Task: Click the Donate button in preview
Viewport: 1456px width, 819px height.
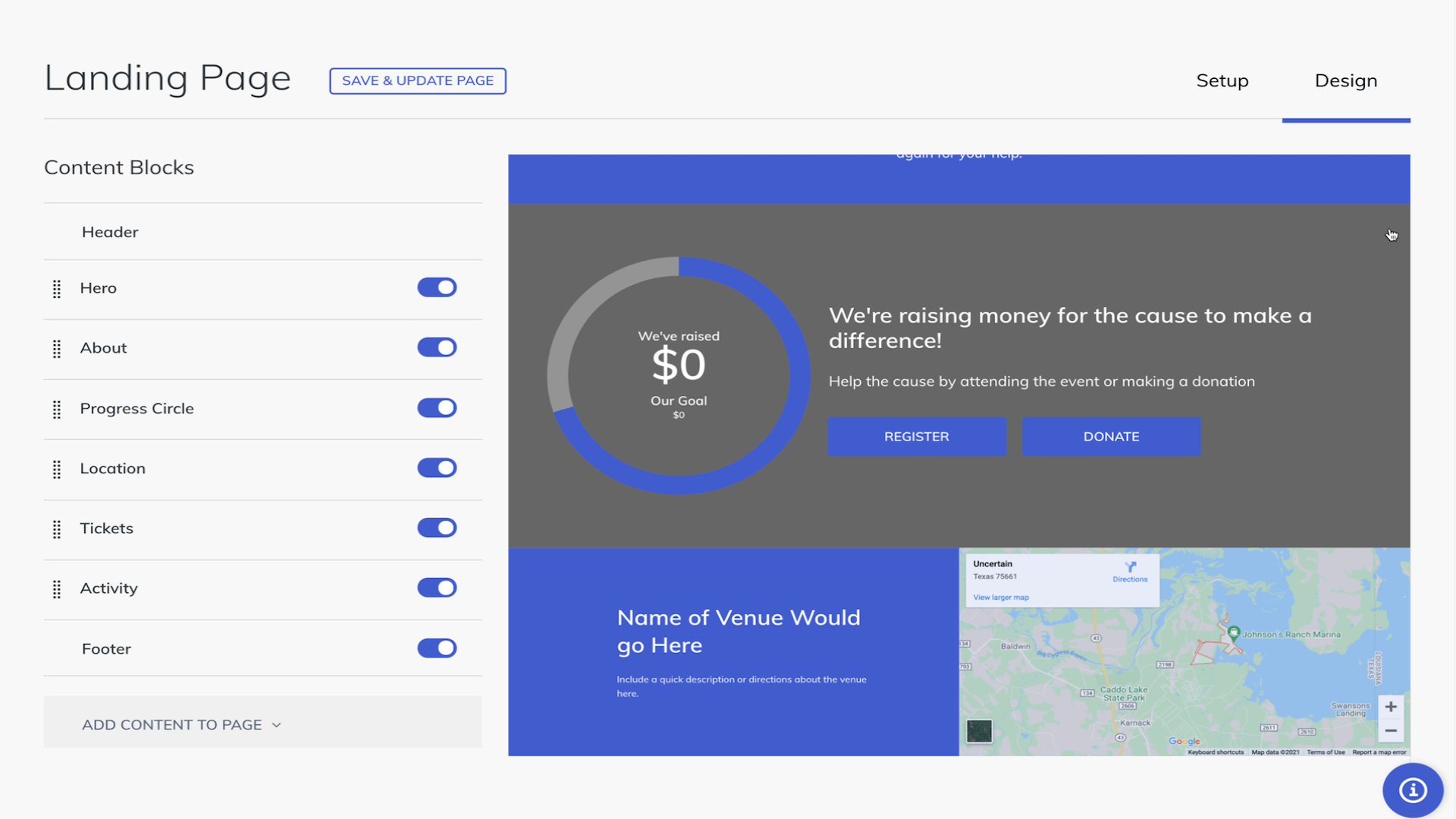Action: tap(1111, 436)
